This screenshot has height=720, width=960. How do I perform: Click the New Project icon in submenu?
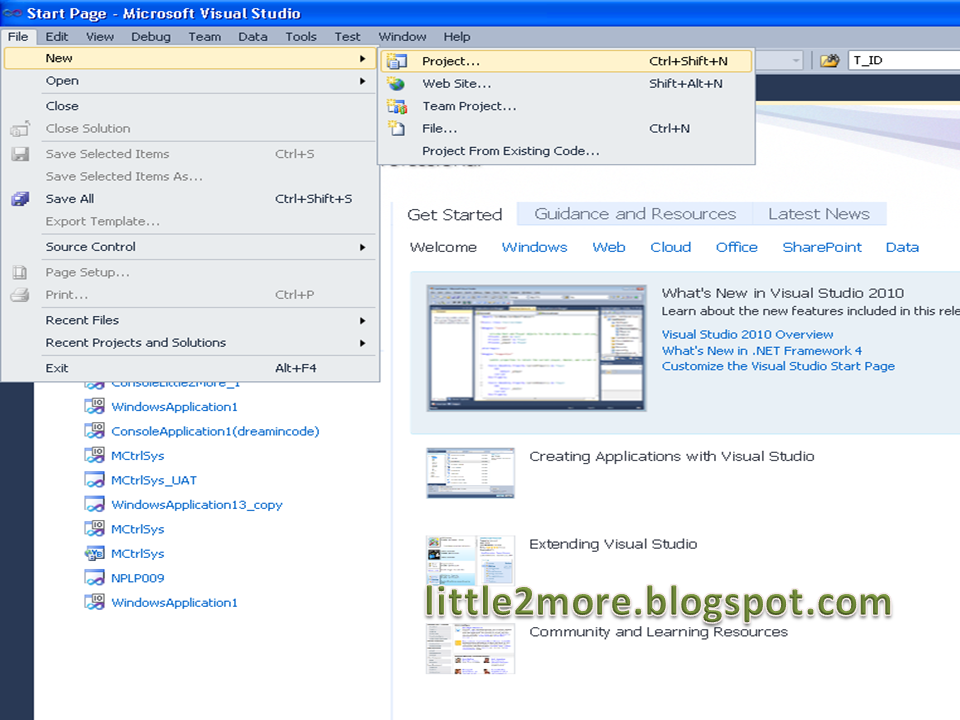click(x=397, y=61)
